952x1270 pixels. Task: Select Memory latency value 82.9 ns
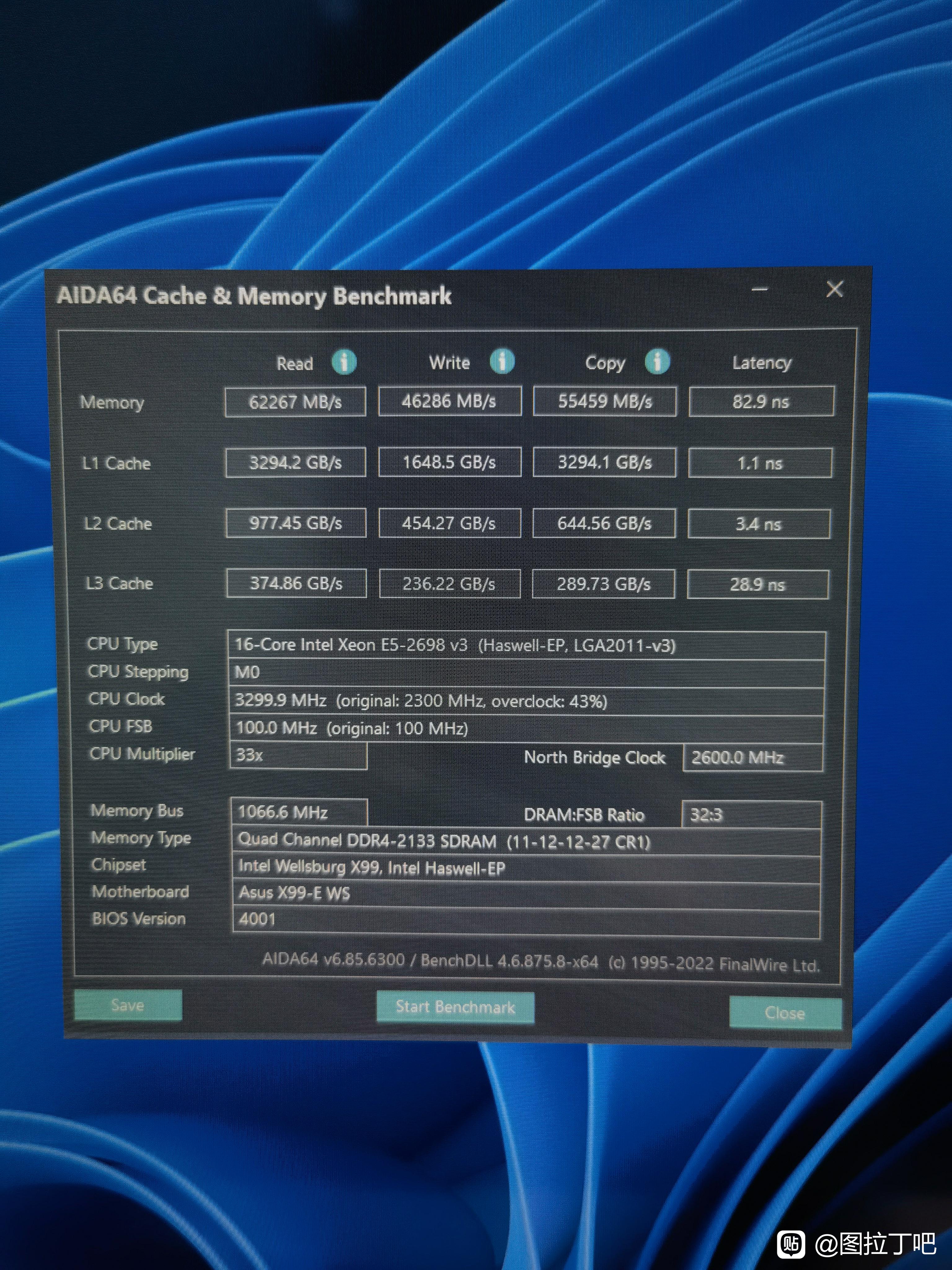(761, 401)
